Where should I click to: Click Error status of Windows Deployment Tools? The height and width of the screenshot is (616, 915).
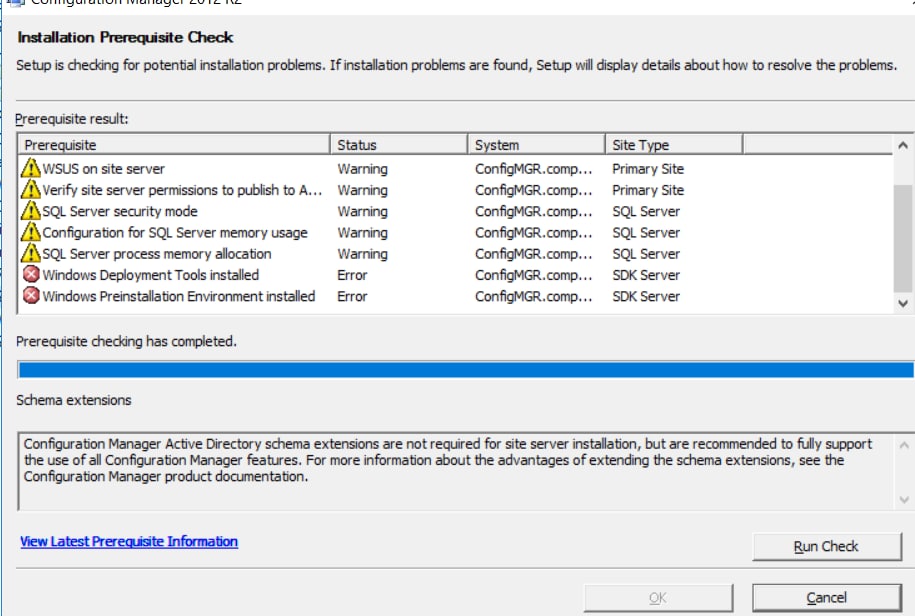352,275
